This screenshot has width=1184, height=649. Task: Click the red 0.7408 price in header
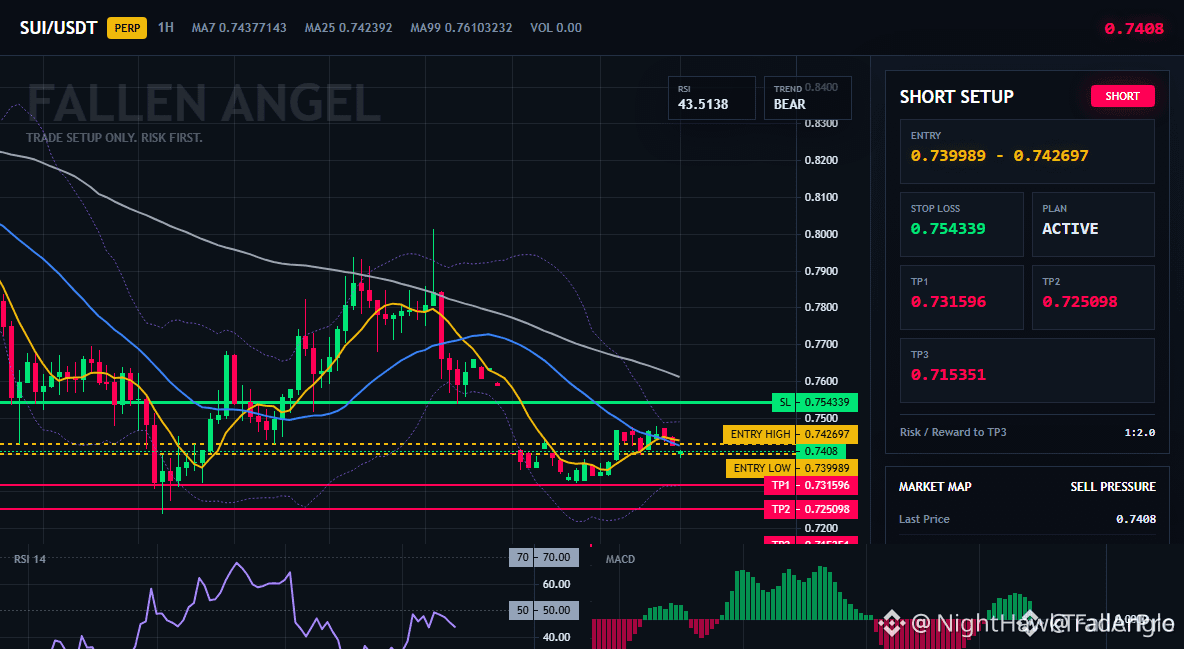[1133, 29]
